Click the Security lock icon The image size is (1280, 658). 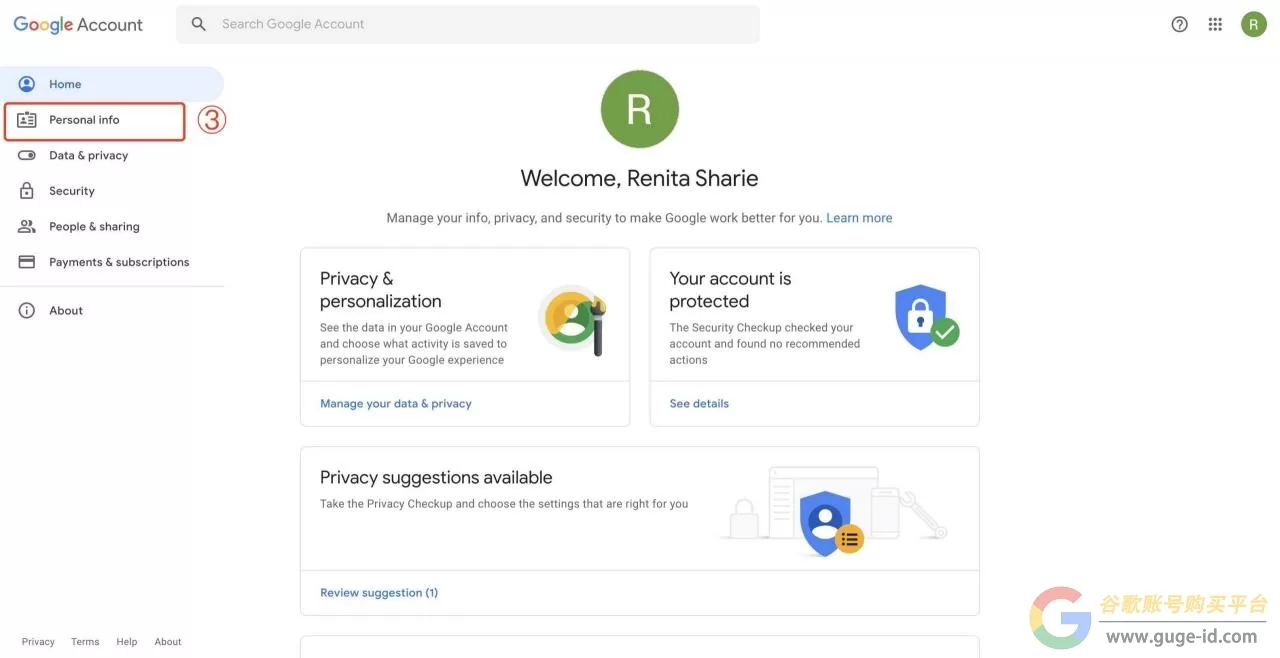coord(27,191)
